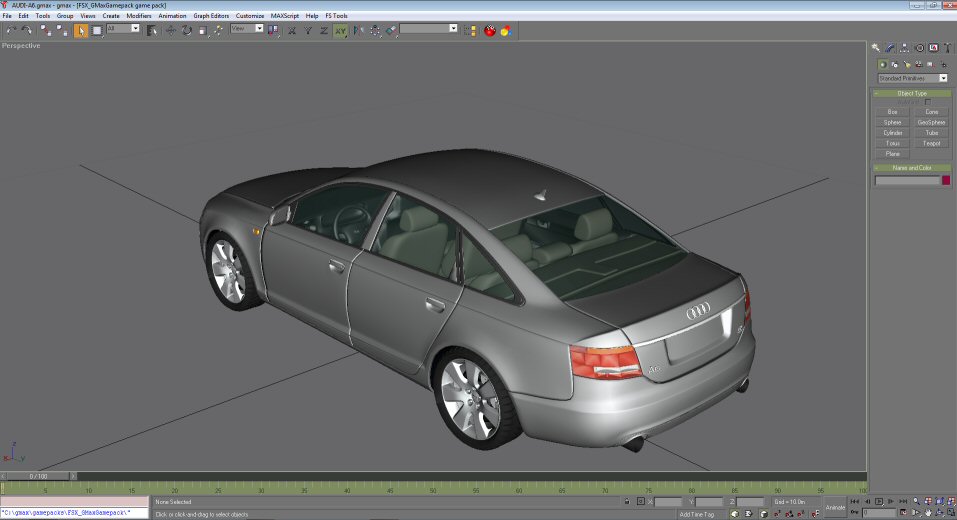Viewport: 957px width, 520px height.
Task: Click the Array tool icon
Action: (375, 31)
